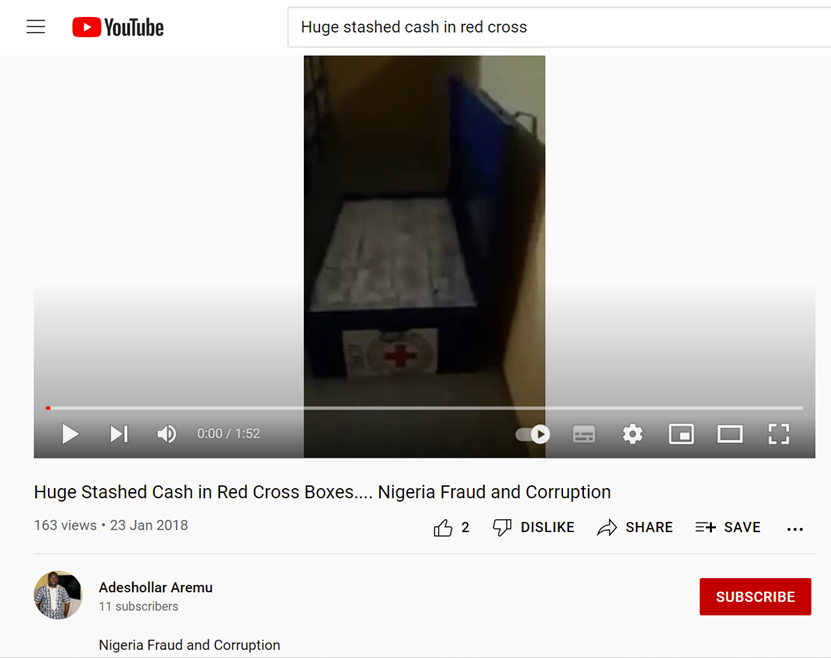This screenshot has height=658, width=831.
Task: Play the video
Action: pos(70,434)
